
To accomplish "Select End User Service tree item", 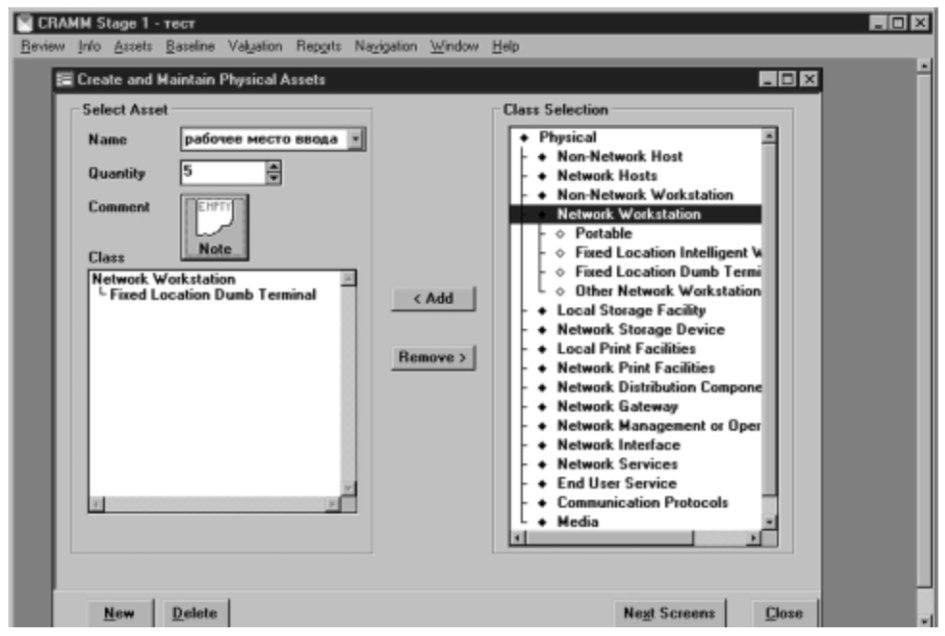I will (617, 484).
